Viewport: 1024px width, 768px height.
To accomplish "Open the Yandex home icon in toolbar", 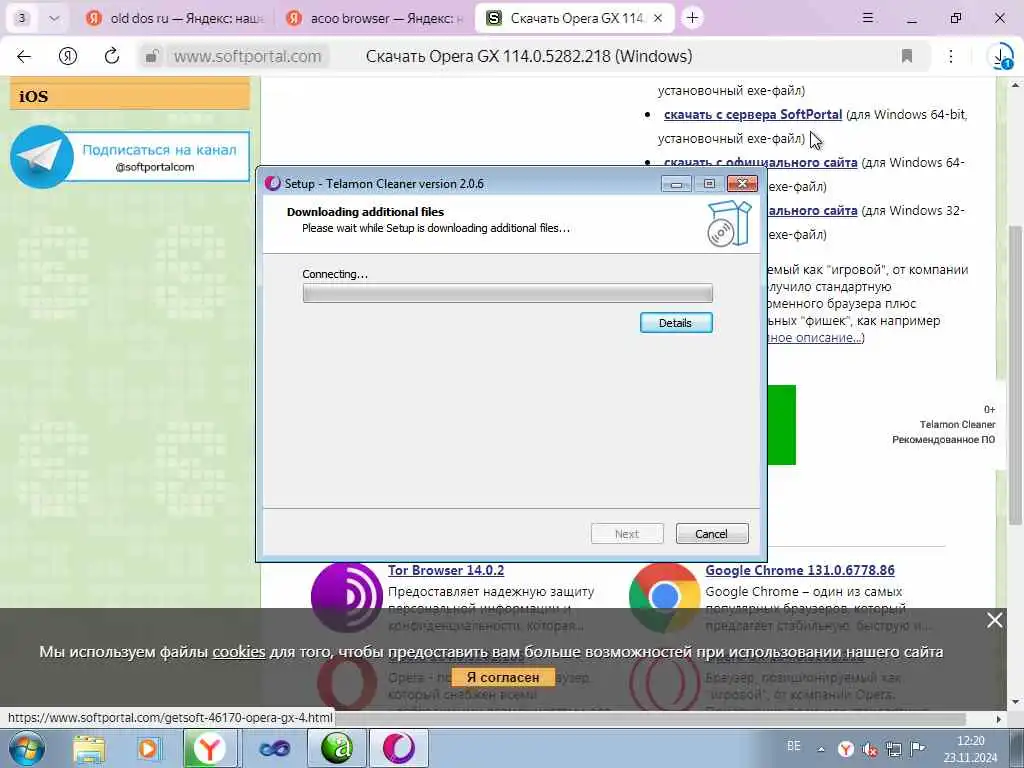I will coord(68,56).
